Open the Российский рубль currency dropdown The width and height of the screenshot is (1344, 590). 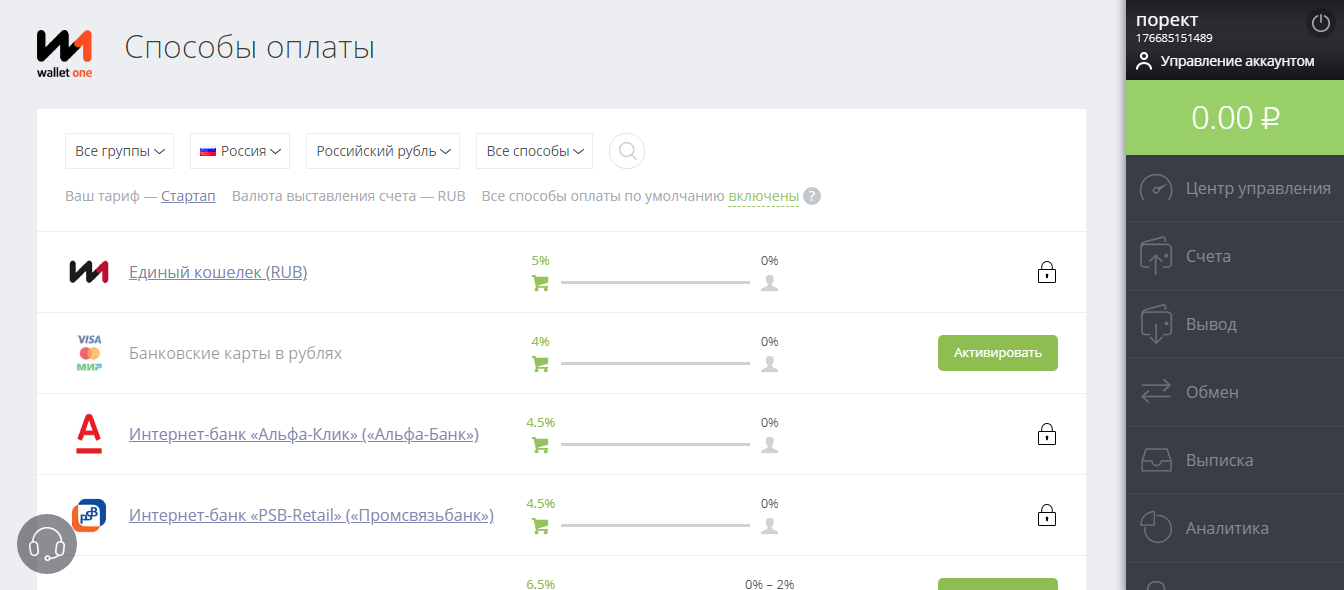point(383,151)
